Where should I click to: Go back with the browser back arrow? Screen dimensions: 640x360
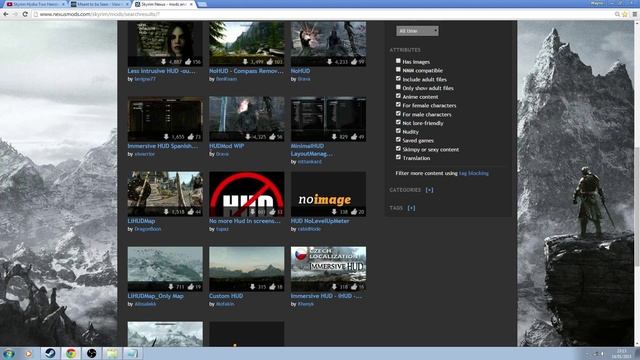point(6,14)
